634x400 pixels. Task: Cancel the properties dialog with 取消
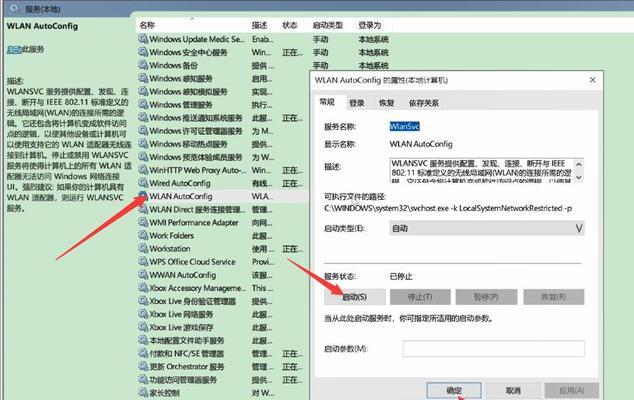pos(513,390)
